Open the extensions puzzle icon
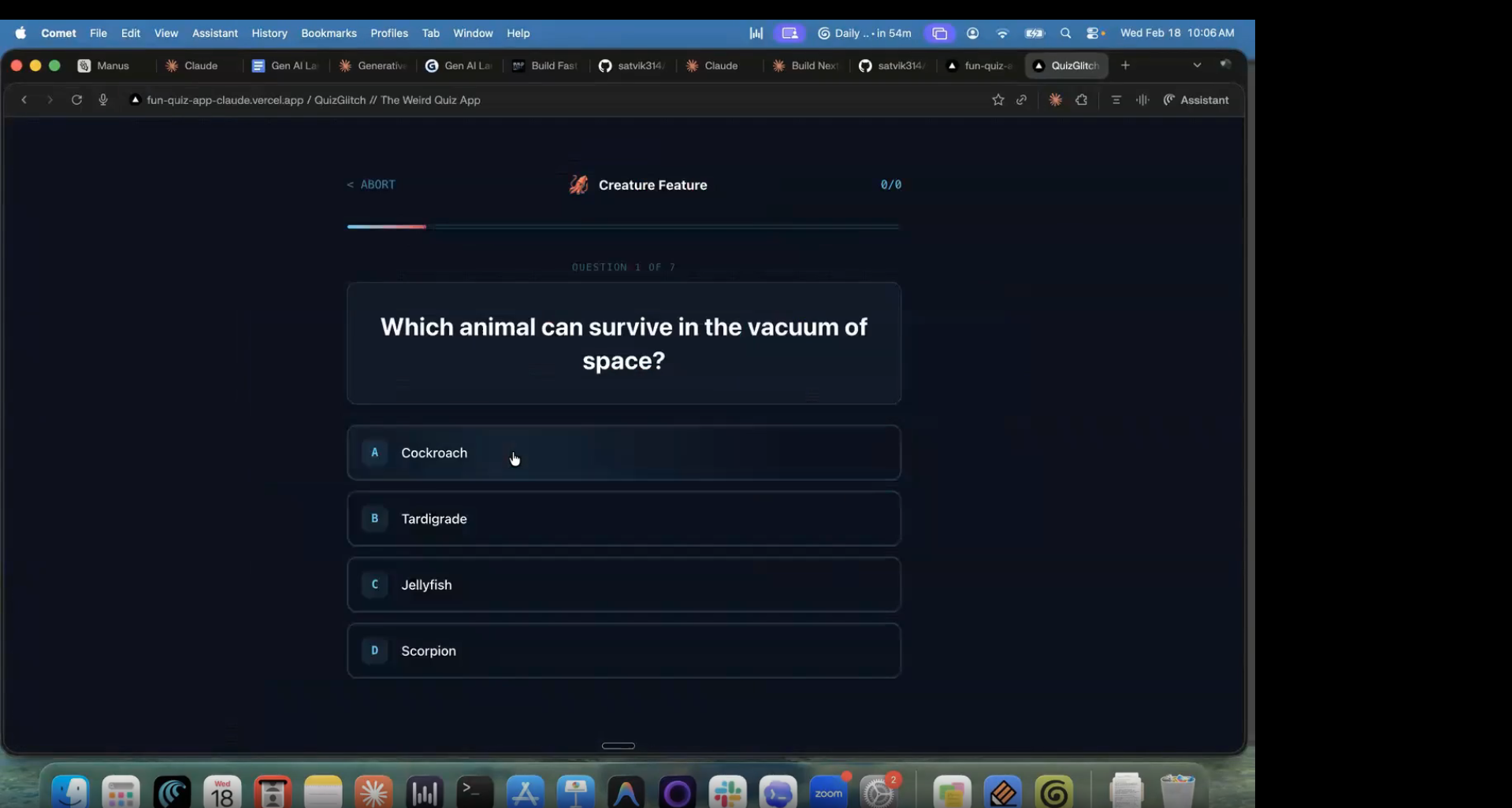 pos(1081,100)
